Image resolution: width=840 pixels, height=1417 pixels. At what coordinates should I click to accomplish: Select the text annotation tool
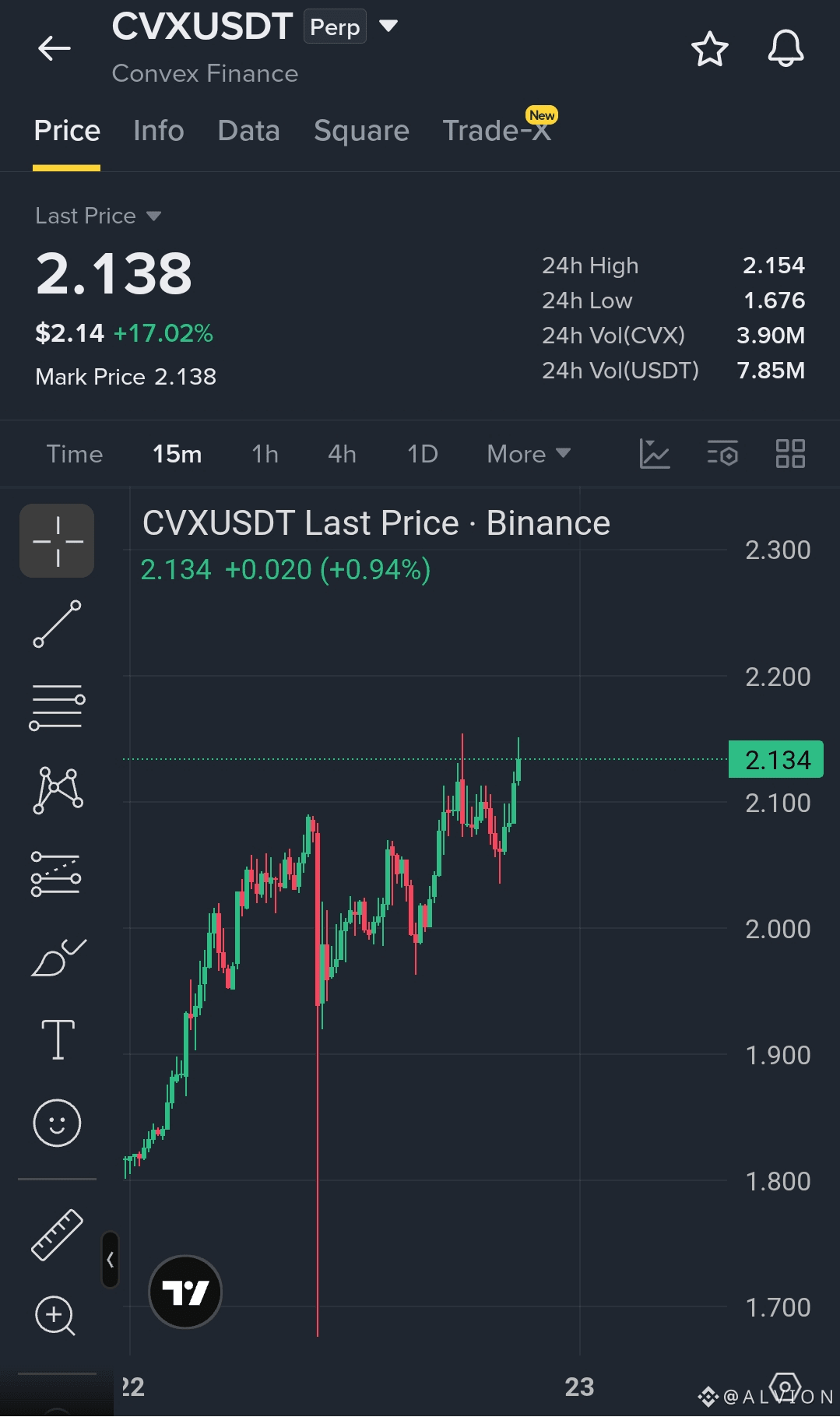point(58,1039)
